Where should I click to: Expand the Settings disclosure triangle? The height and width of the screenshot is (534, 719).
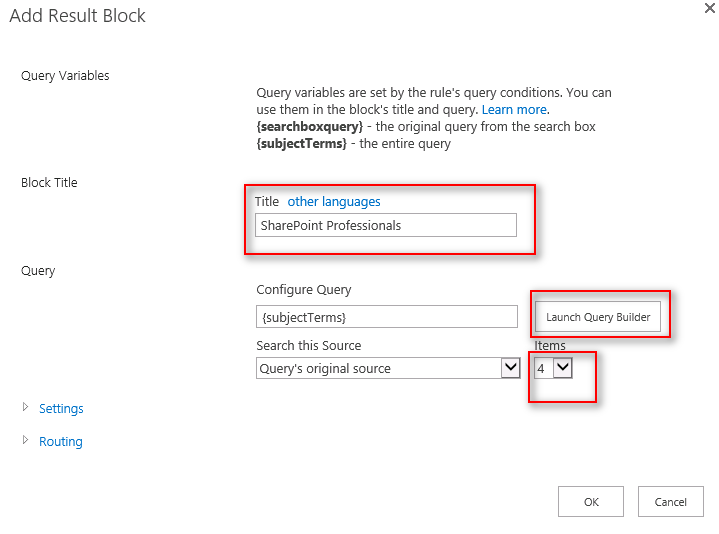pyautogui.click(x=25, y=408)
